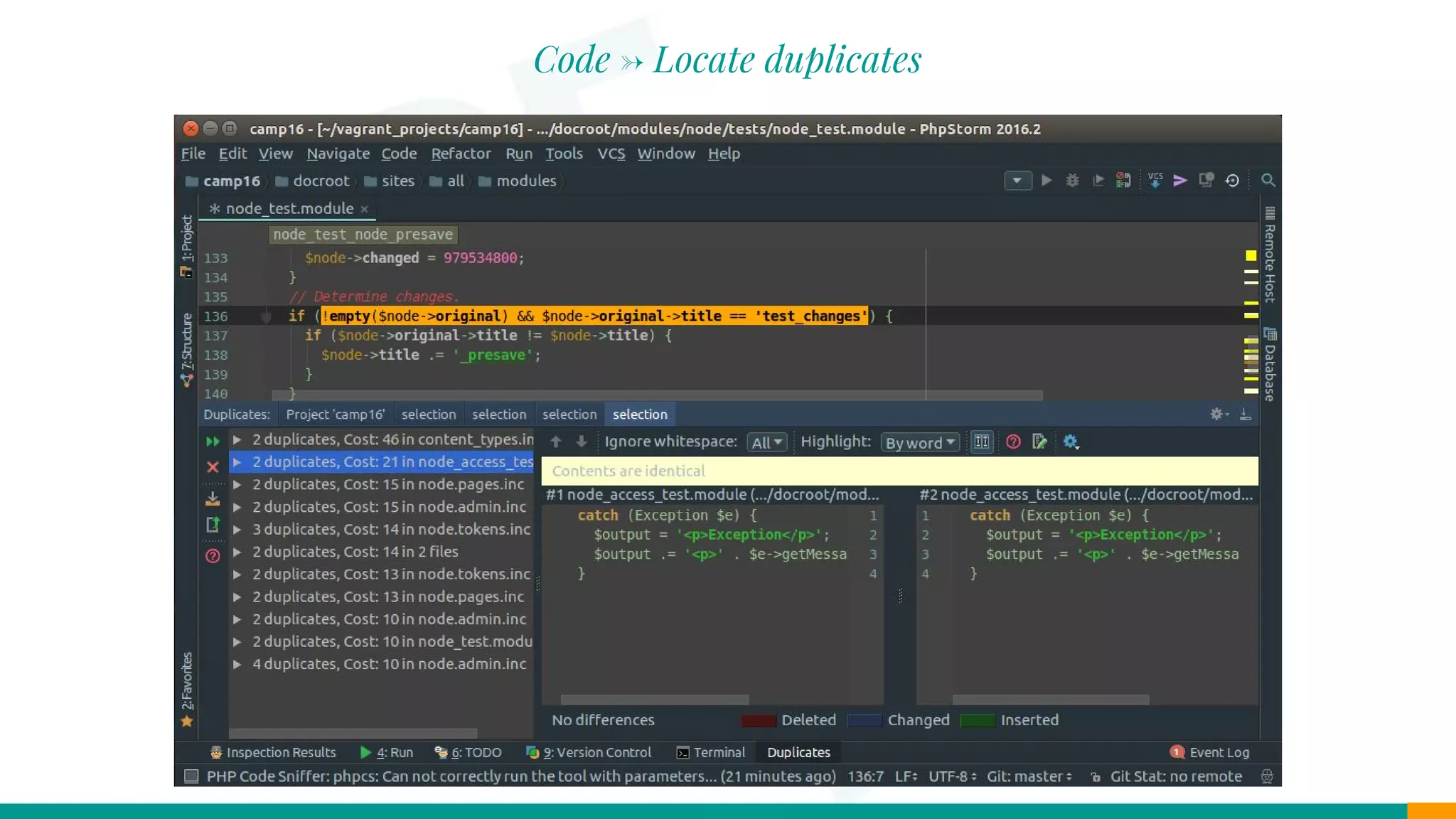
Task: Click the Run with Coverage toolbar icon
Action: [x=1098, y=181]
